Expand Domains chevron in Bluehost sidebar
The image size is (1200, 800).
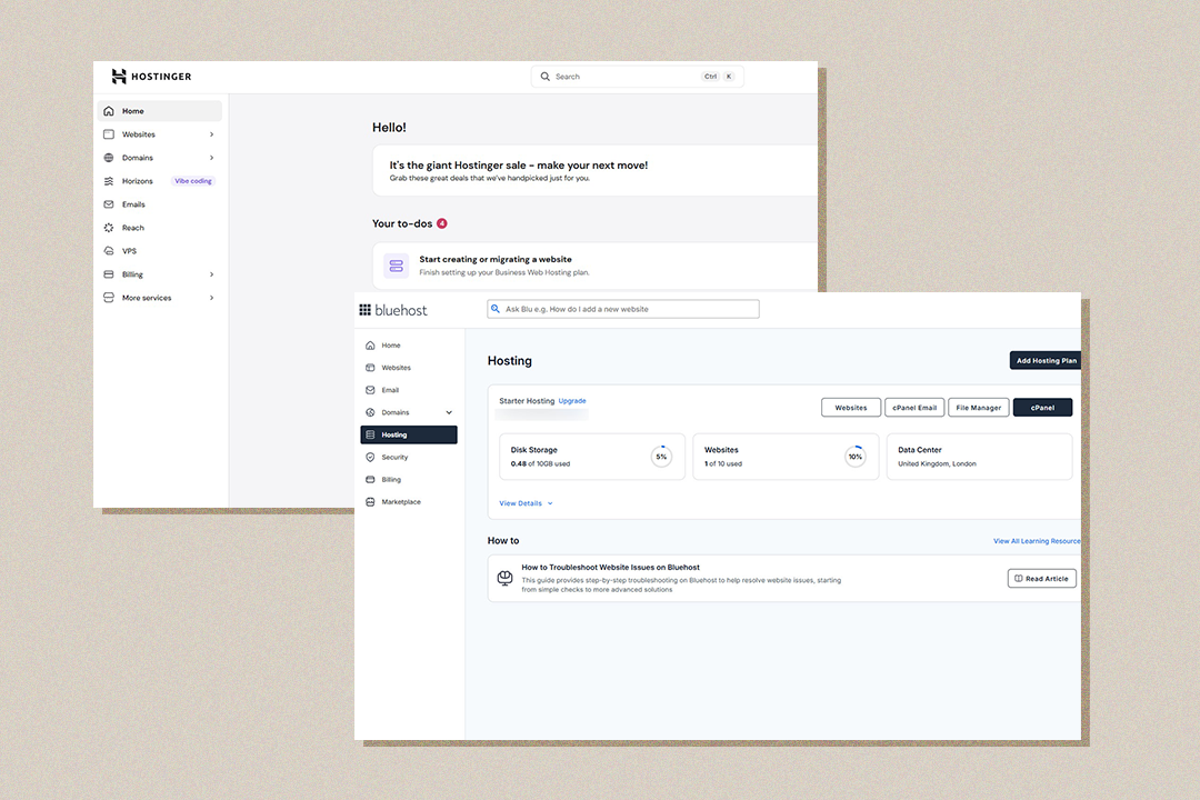(x=449, y=412)
